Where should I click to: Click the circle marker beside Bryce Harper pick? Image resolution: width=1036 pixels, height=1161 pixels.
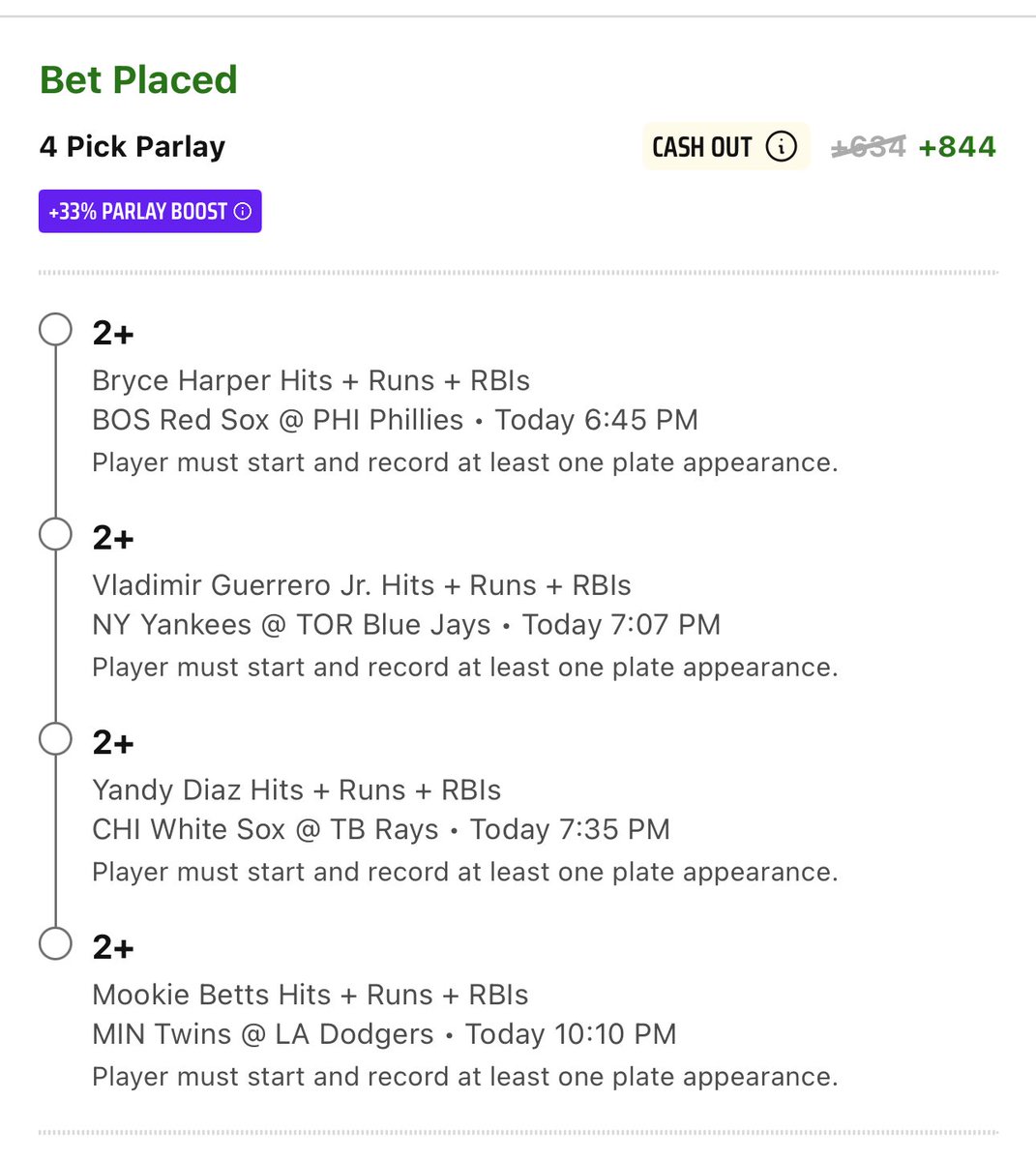coord(55,329)
